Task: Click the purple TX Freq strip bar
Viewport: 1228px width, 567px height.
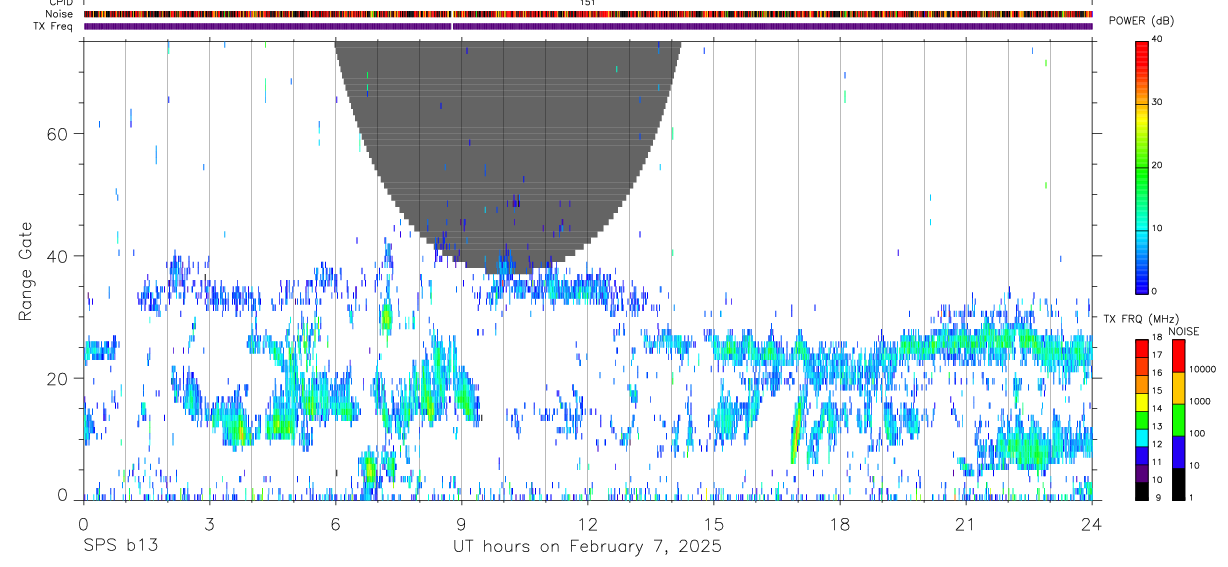Action: coord(588,26)
